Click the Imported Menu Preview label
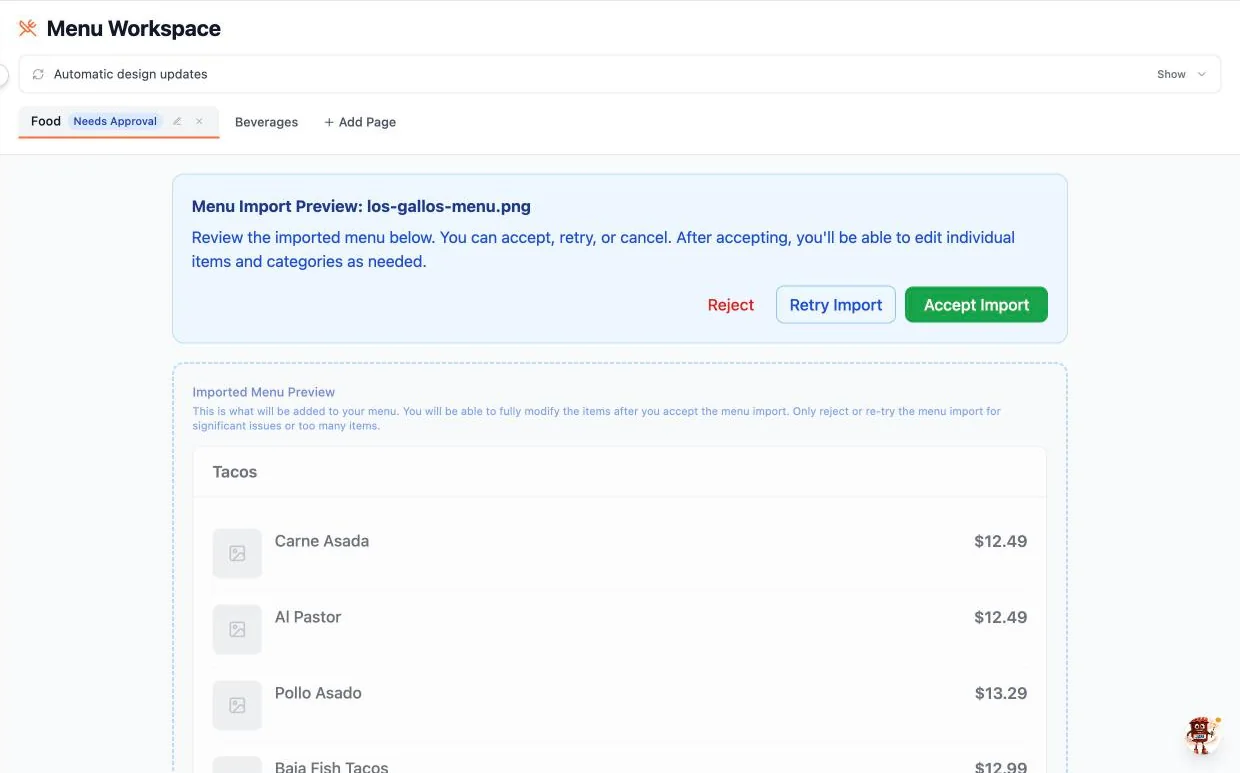 pyautogui.click(x=264, y=392)
